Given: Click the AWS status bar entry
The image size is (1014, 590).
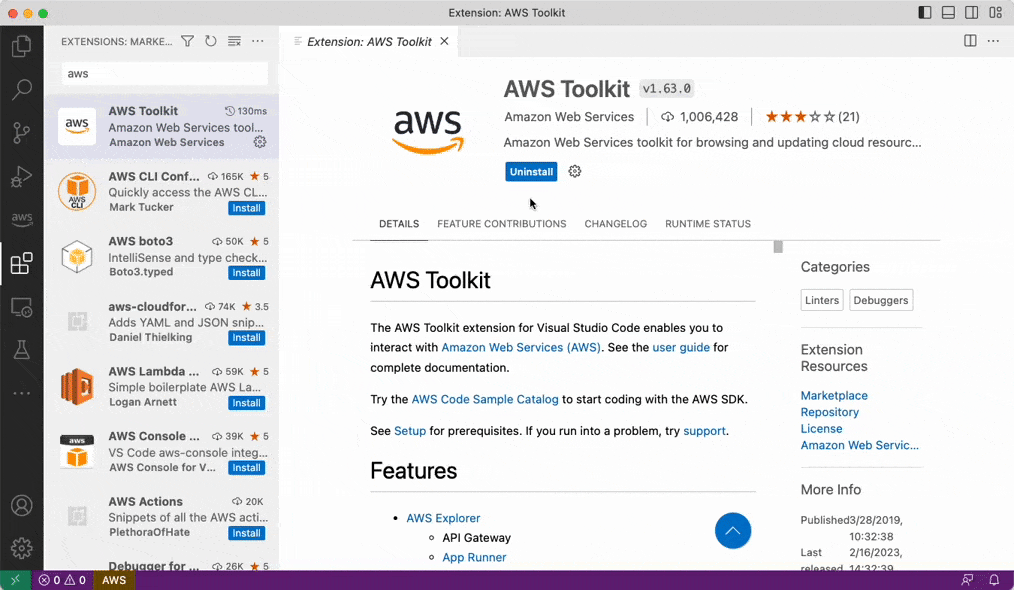Looking at the screenshot, I should coord(114,580).
